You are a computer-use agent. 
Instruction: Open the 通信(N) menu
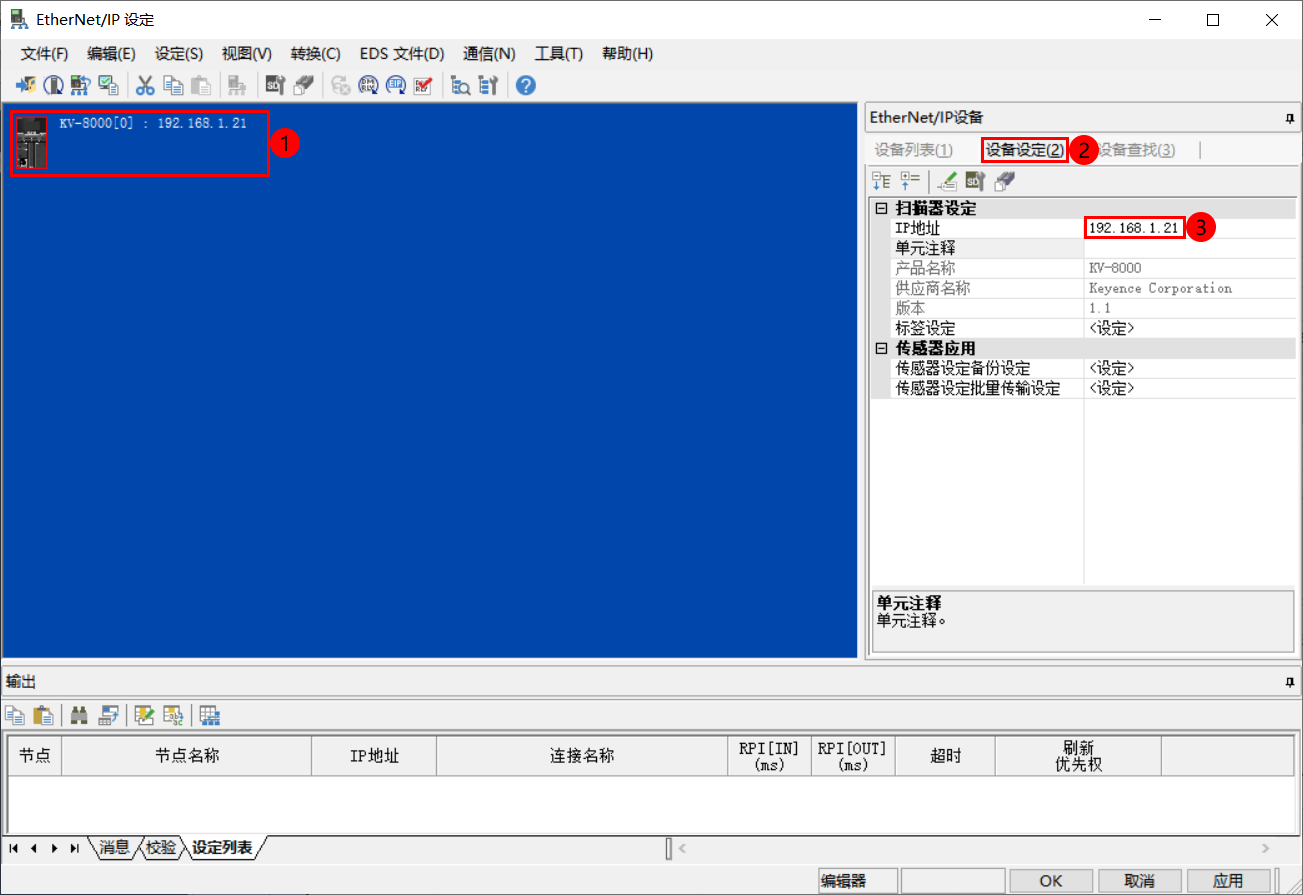click(x=489, y=53)
